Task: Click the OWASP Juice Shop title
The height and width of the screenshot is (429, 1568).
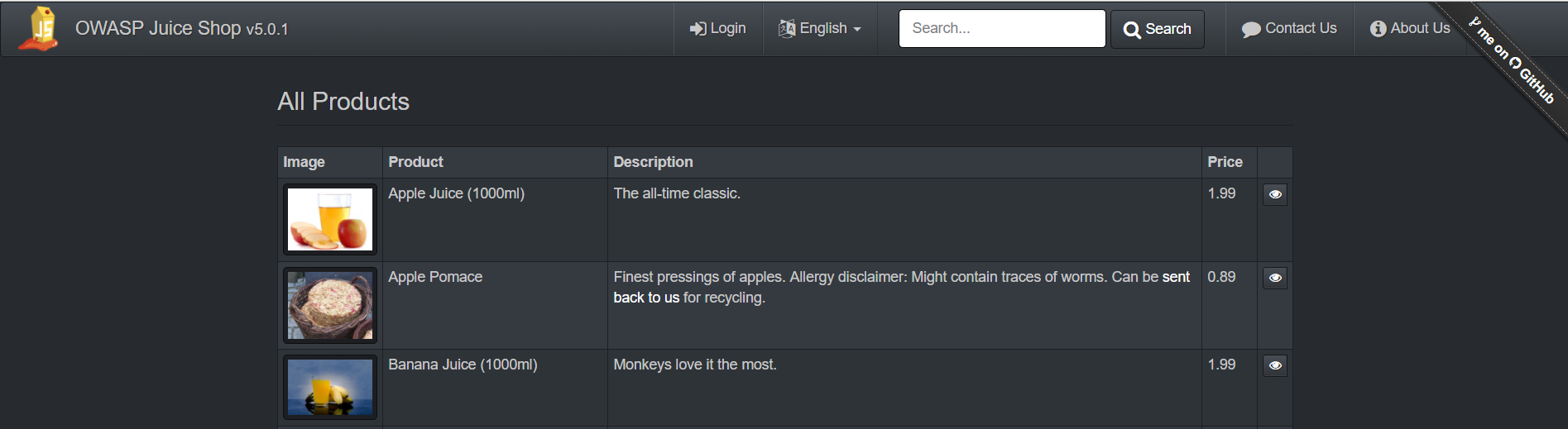Action: [x=181, y=29]
